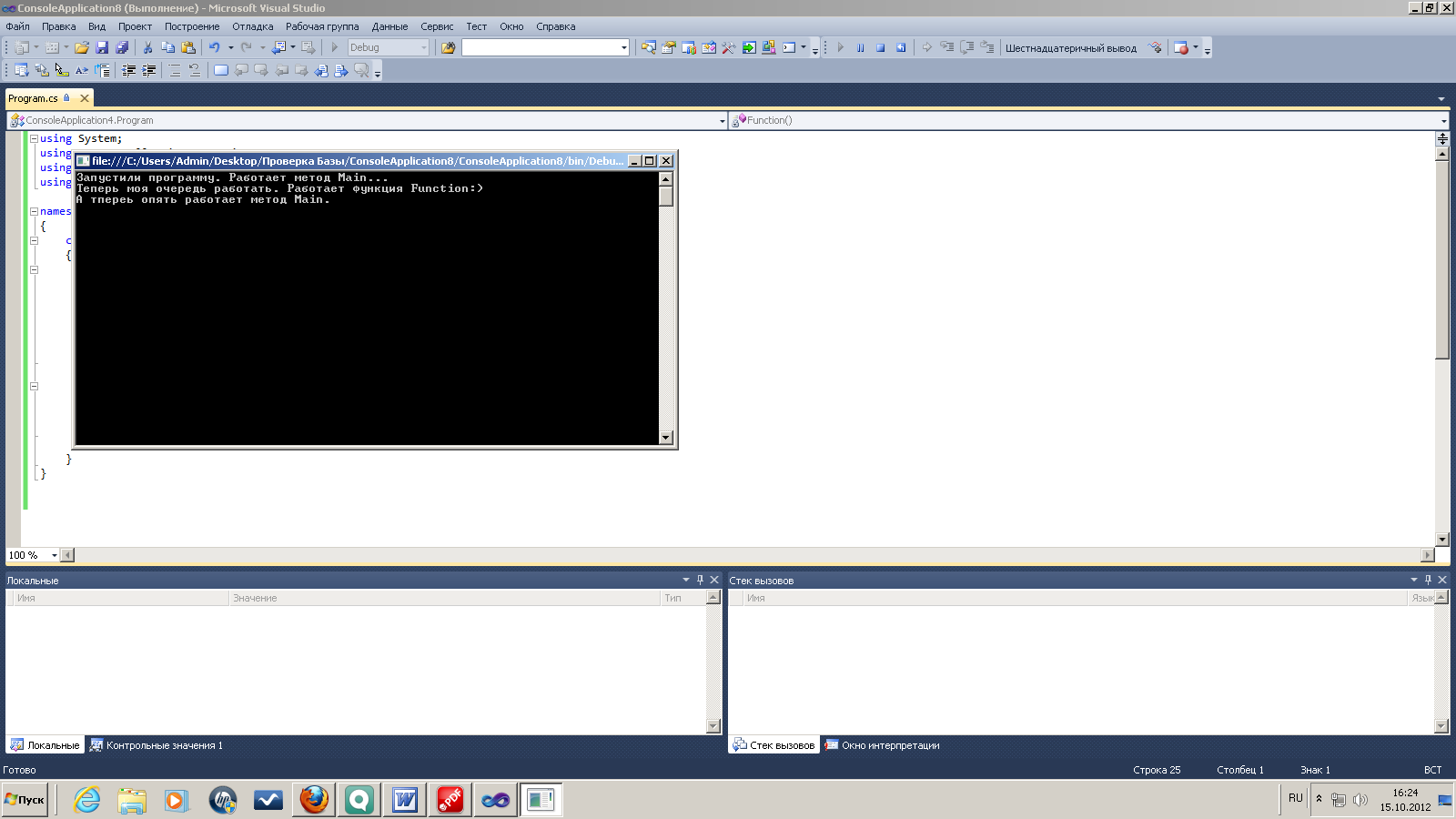Collapse the namespace code block
Screen dimensions: 1456x819
tap(34, 211)
